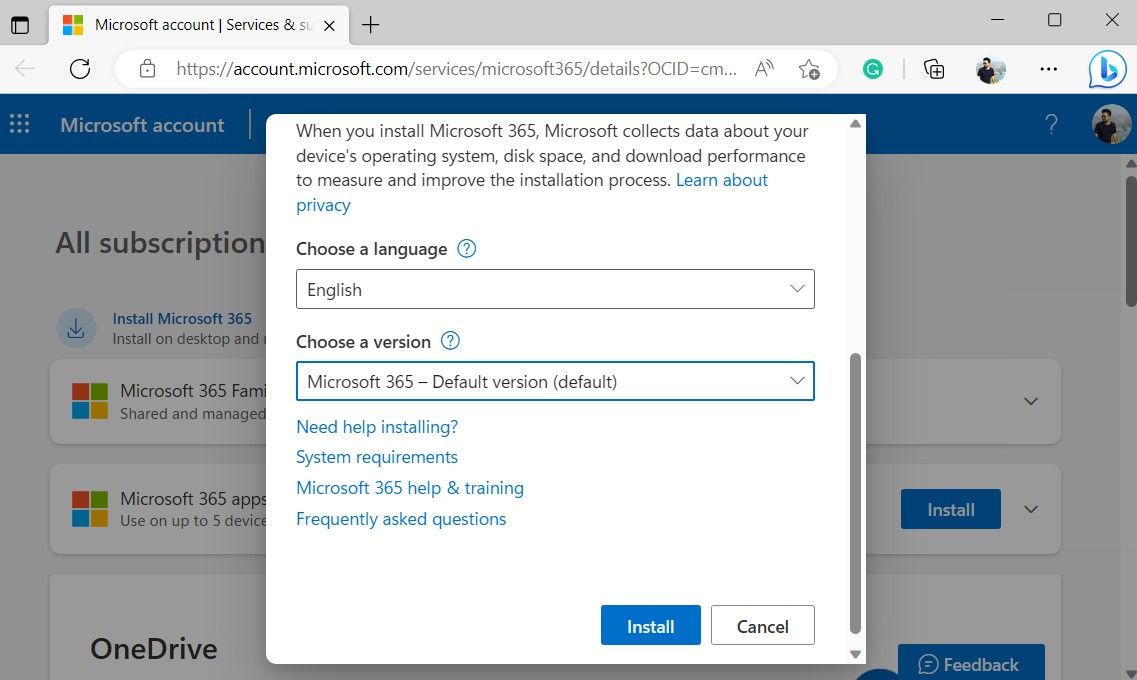Open browser Settings and more menu

click(1049, 69)
